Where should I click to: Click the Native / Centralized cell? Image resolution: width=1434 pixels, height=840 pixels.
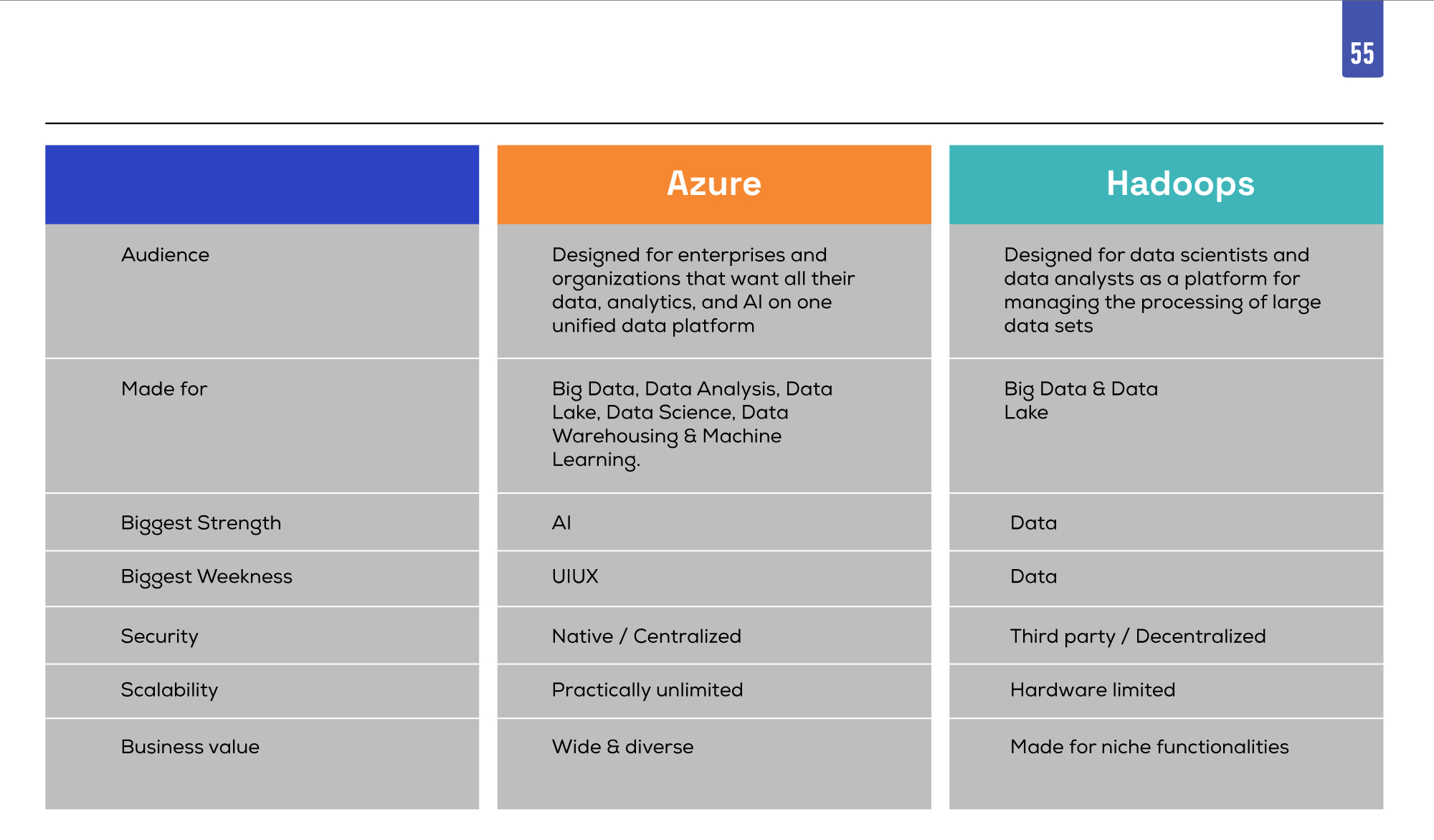tap(714, 635)
